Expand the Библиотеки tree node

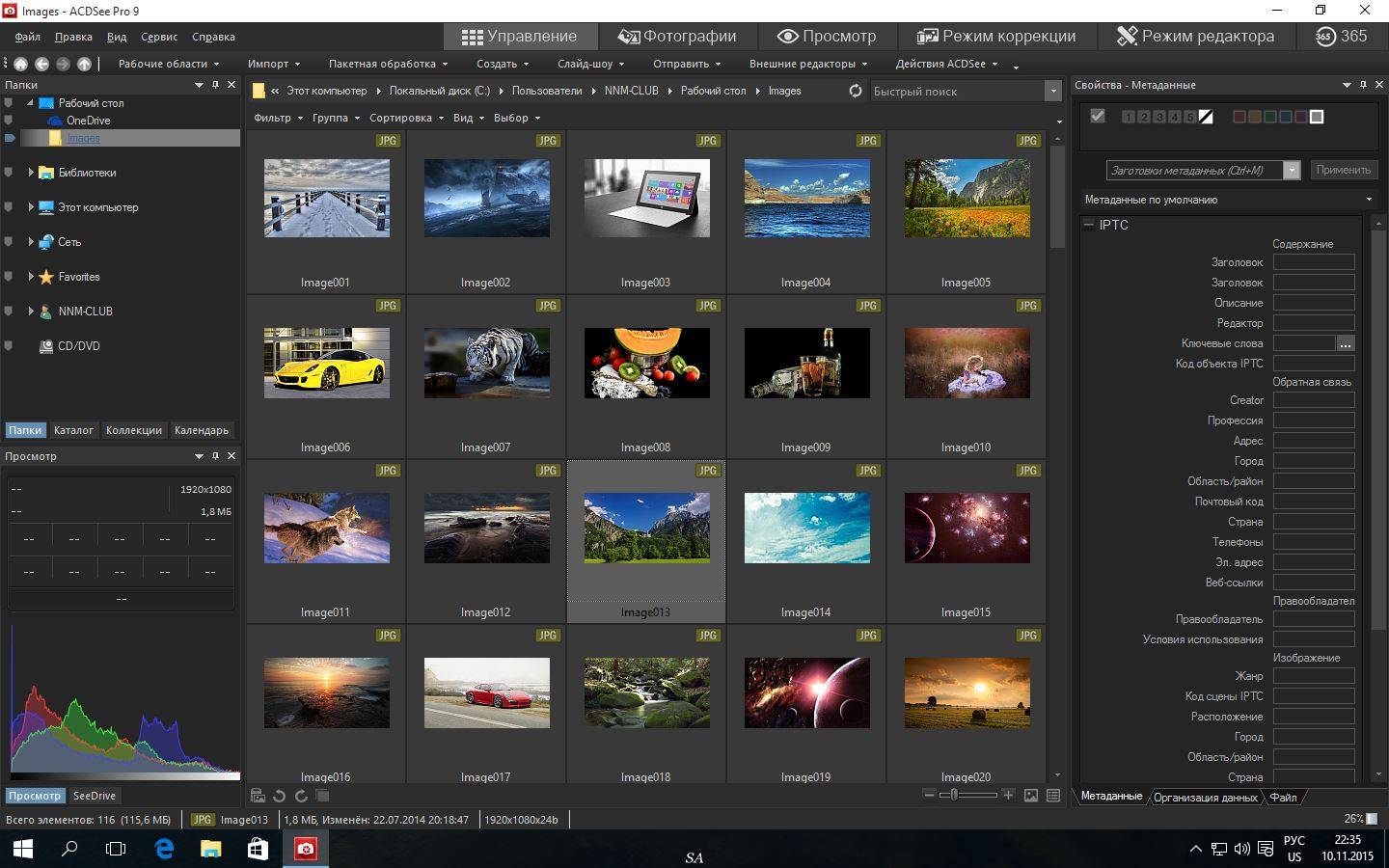31,173
